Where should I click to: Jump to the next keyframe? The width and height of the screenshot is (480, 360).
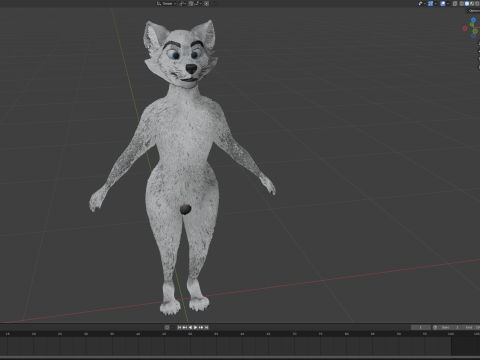201,327
